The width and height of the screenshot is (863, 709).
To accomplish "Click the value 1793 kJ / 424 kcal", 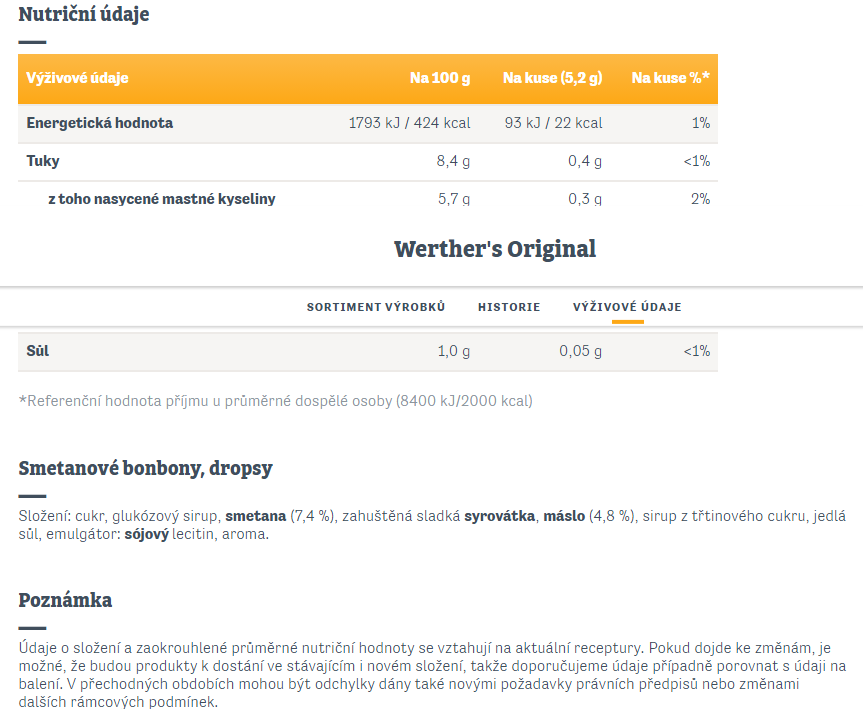I will coord(409,123).
